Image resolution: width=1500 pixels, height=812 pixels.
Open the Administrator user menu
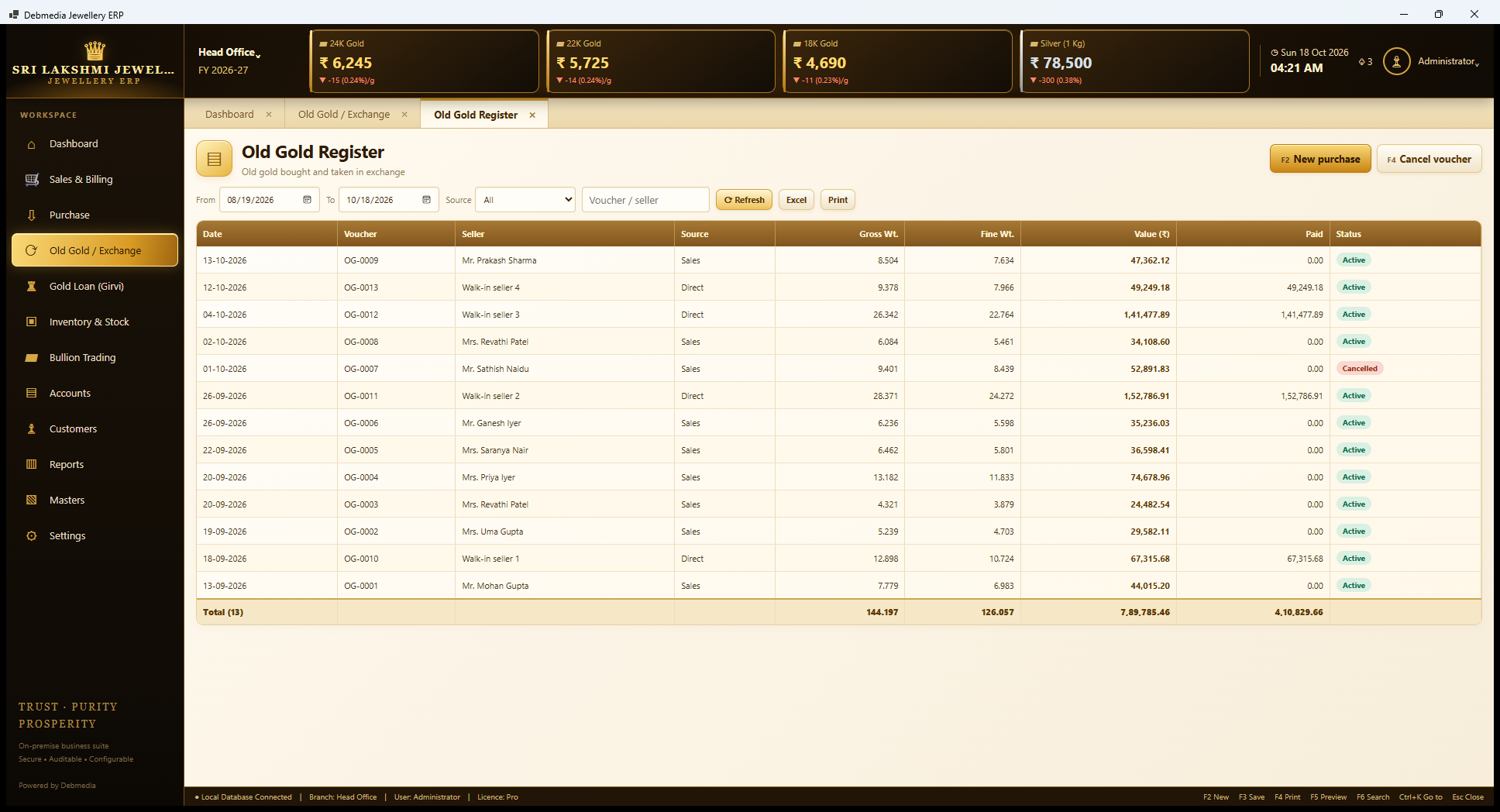tap(1448, 61)
